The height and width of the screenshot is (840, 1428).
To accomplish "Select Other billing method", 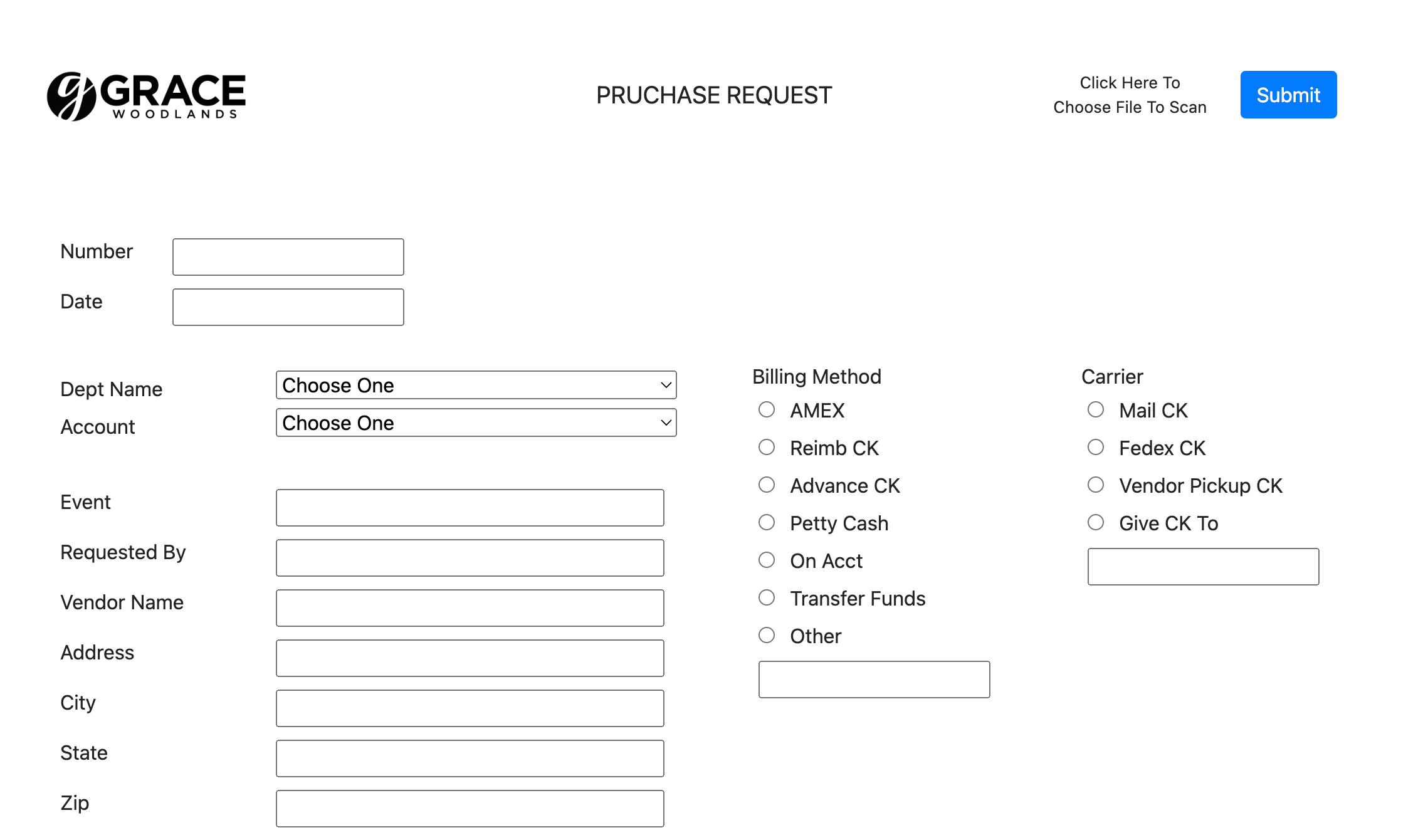I will [767, 635].
